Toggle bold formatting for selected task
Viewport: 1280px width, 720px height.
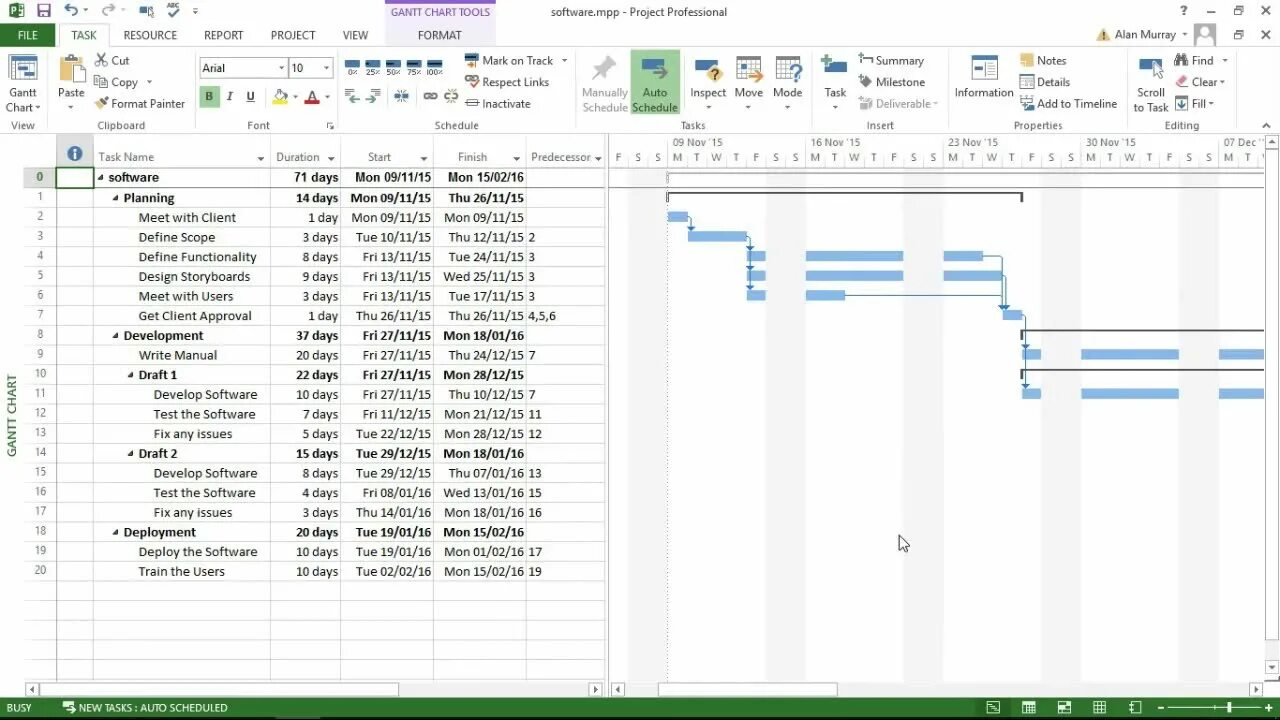tap(208, 96)
